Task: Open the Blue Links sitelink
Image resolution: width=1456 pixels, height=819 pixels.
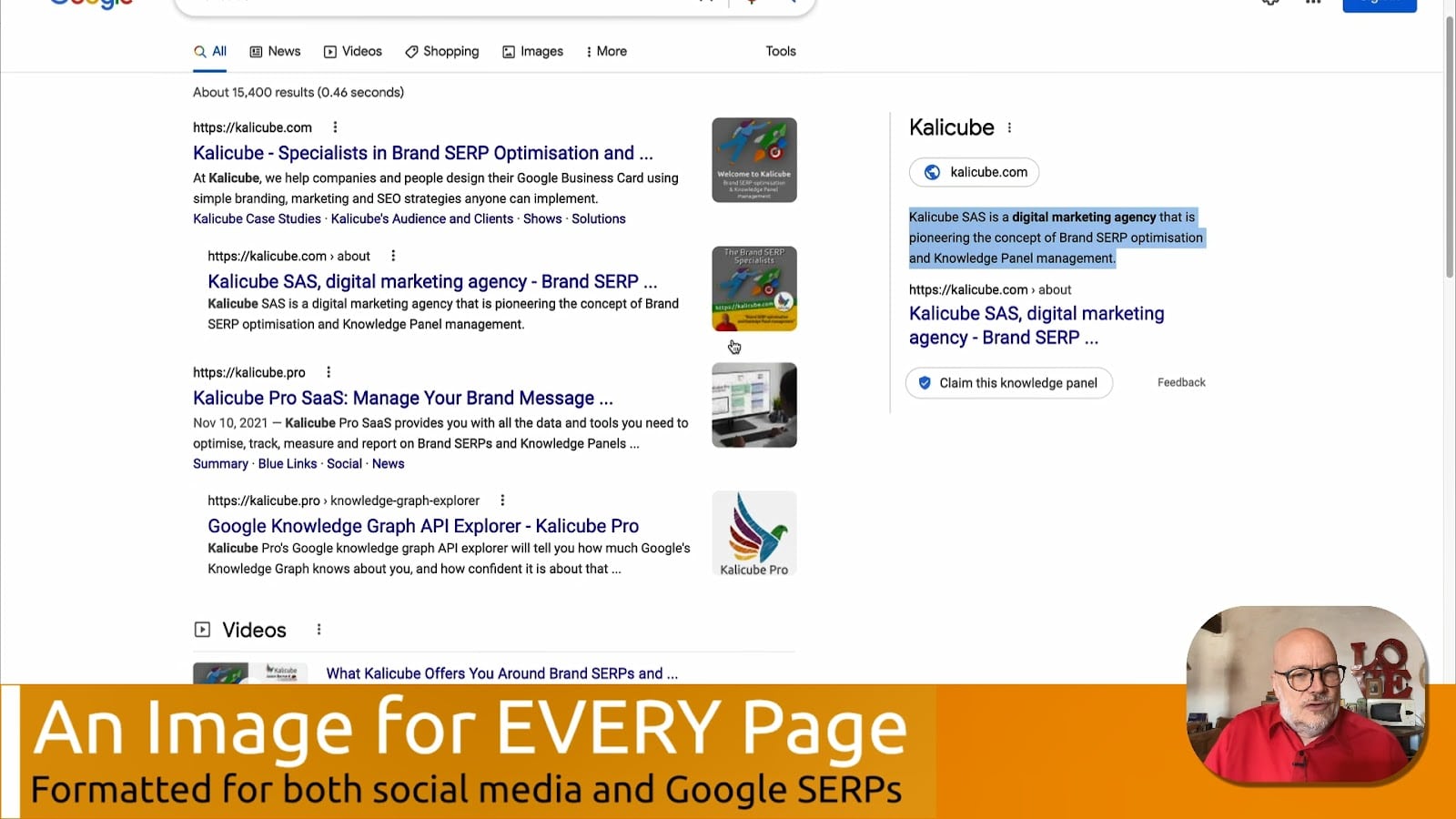Action: click(288, 464)
